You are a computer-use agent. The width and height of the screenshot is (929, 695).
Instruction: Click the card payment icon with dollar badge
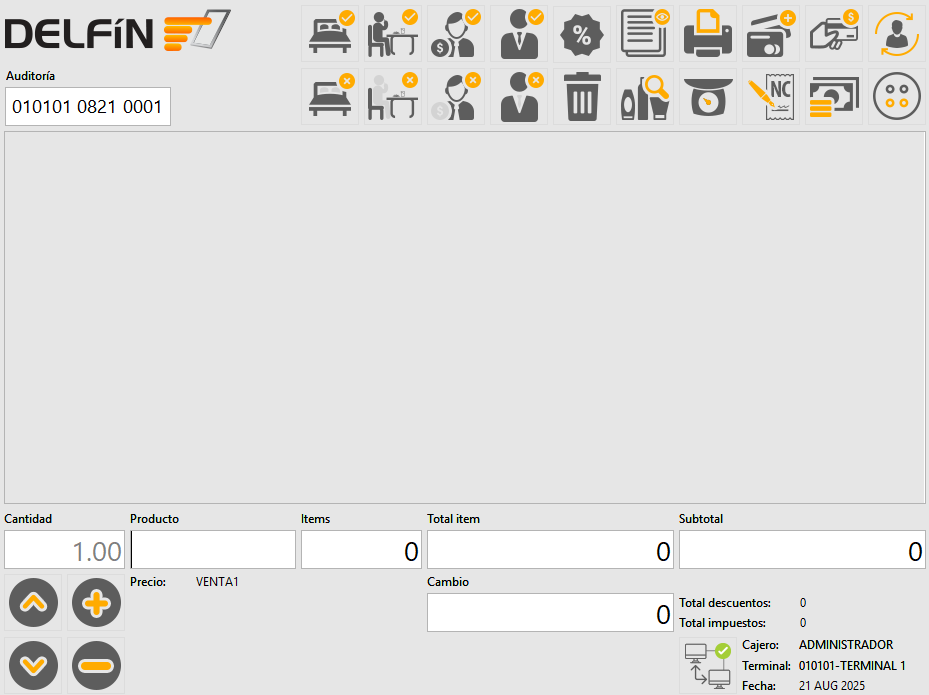[834, 33]
